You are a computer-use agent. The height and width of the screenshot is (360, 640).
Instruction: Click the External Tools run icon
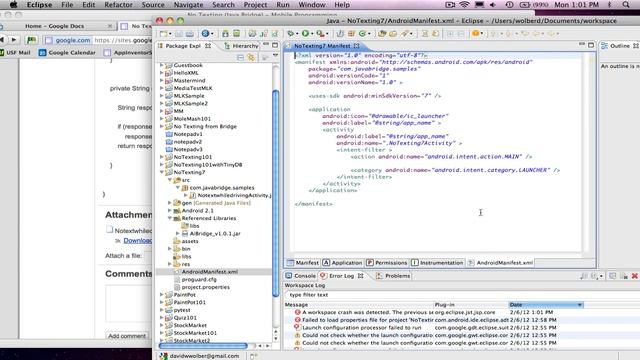click(x=320, y=34)
